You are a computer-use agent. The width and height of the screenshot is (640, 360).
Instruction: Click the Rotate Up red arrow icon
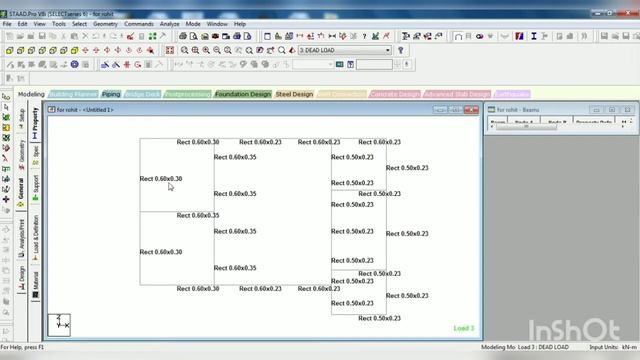point(85,51)
